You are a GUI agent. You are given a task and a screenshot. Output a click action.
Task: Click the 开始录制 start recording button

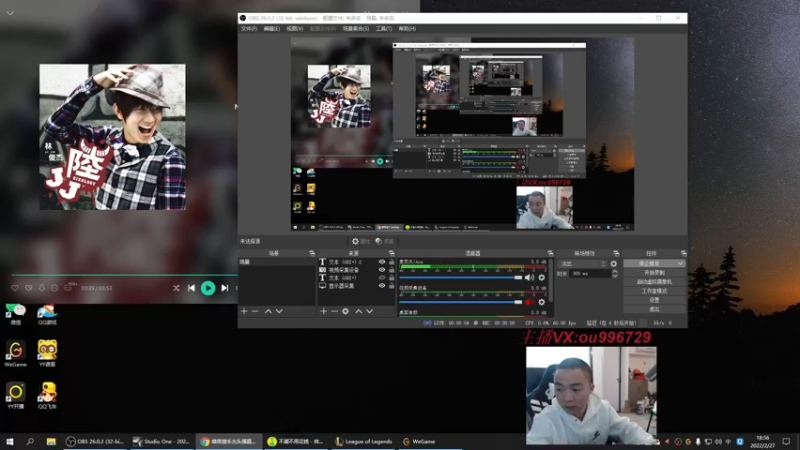click(x=654, y=272)
